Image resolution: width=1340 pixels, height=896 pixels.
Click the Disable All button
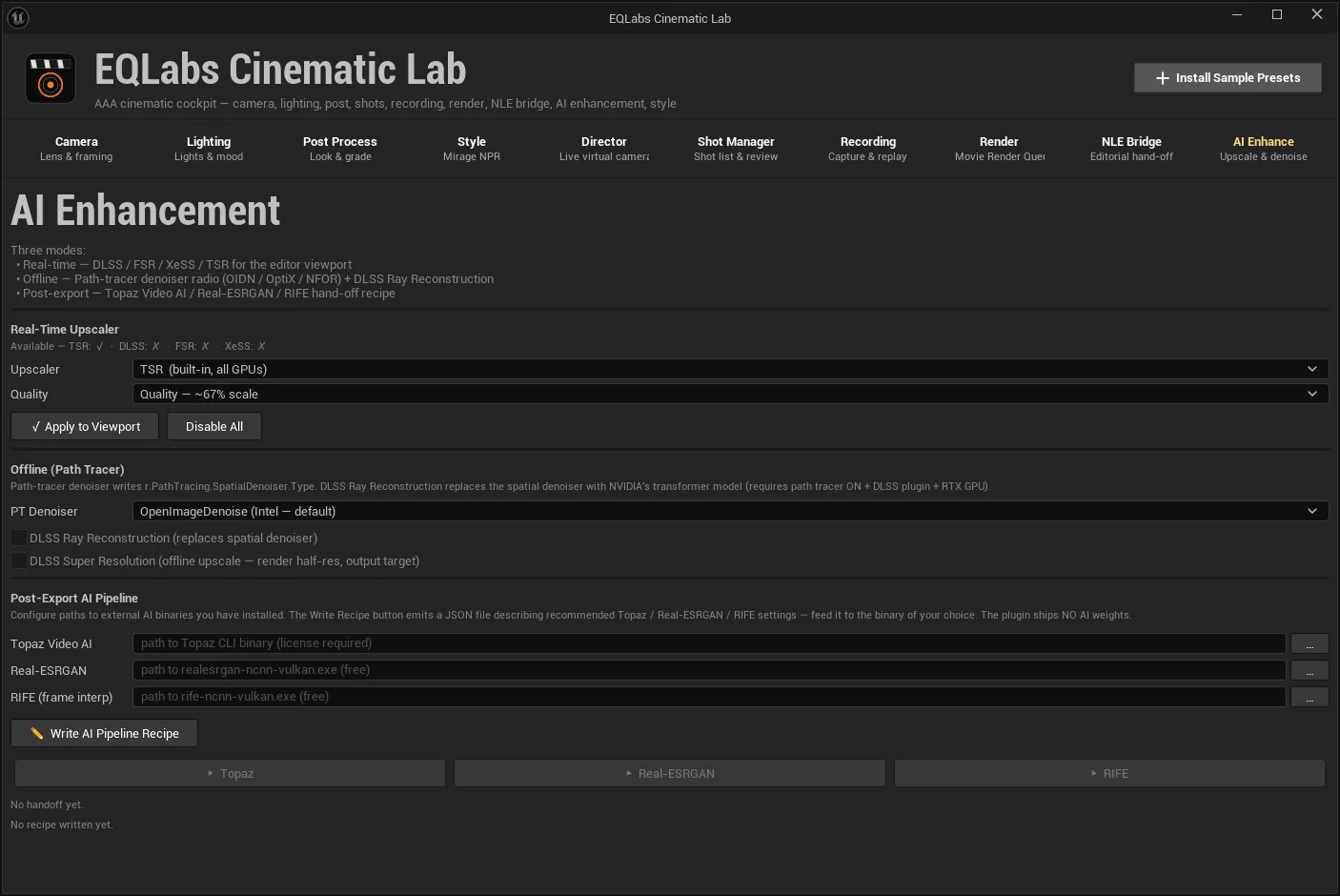[214, 426]
